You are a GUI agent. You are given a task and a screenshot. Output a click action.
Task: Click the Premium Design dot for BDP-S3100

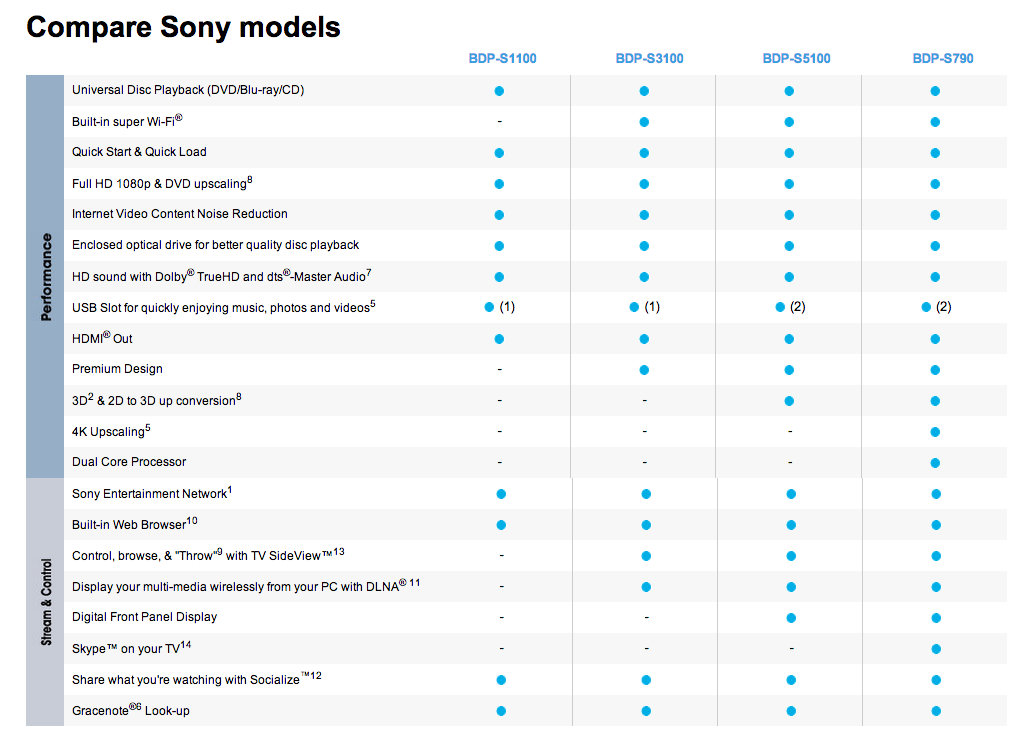(x=644, y=370)
